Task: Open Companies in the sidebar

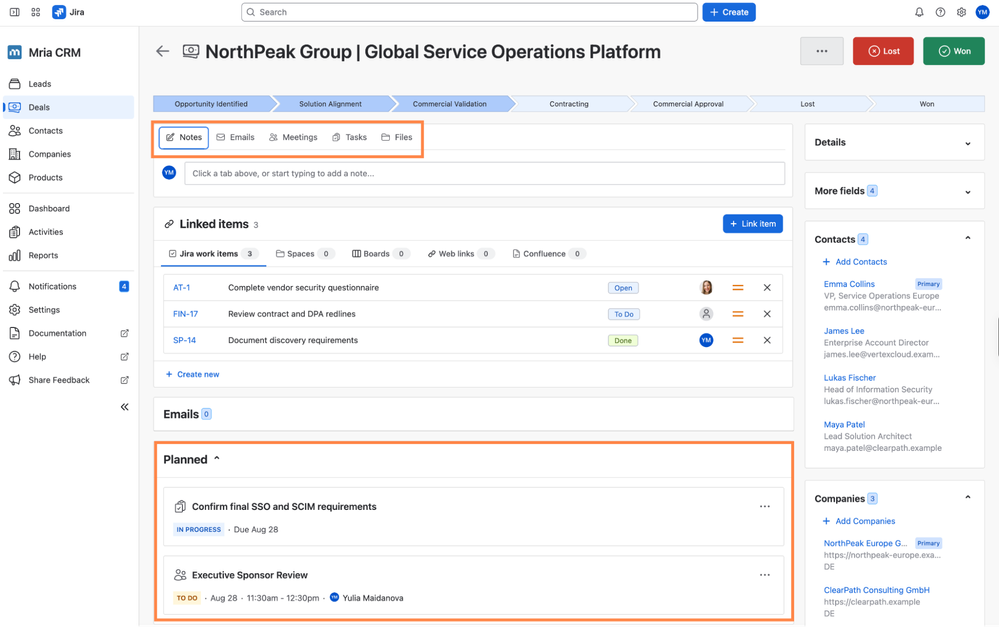Action: point(69,154)
